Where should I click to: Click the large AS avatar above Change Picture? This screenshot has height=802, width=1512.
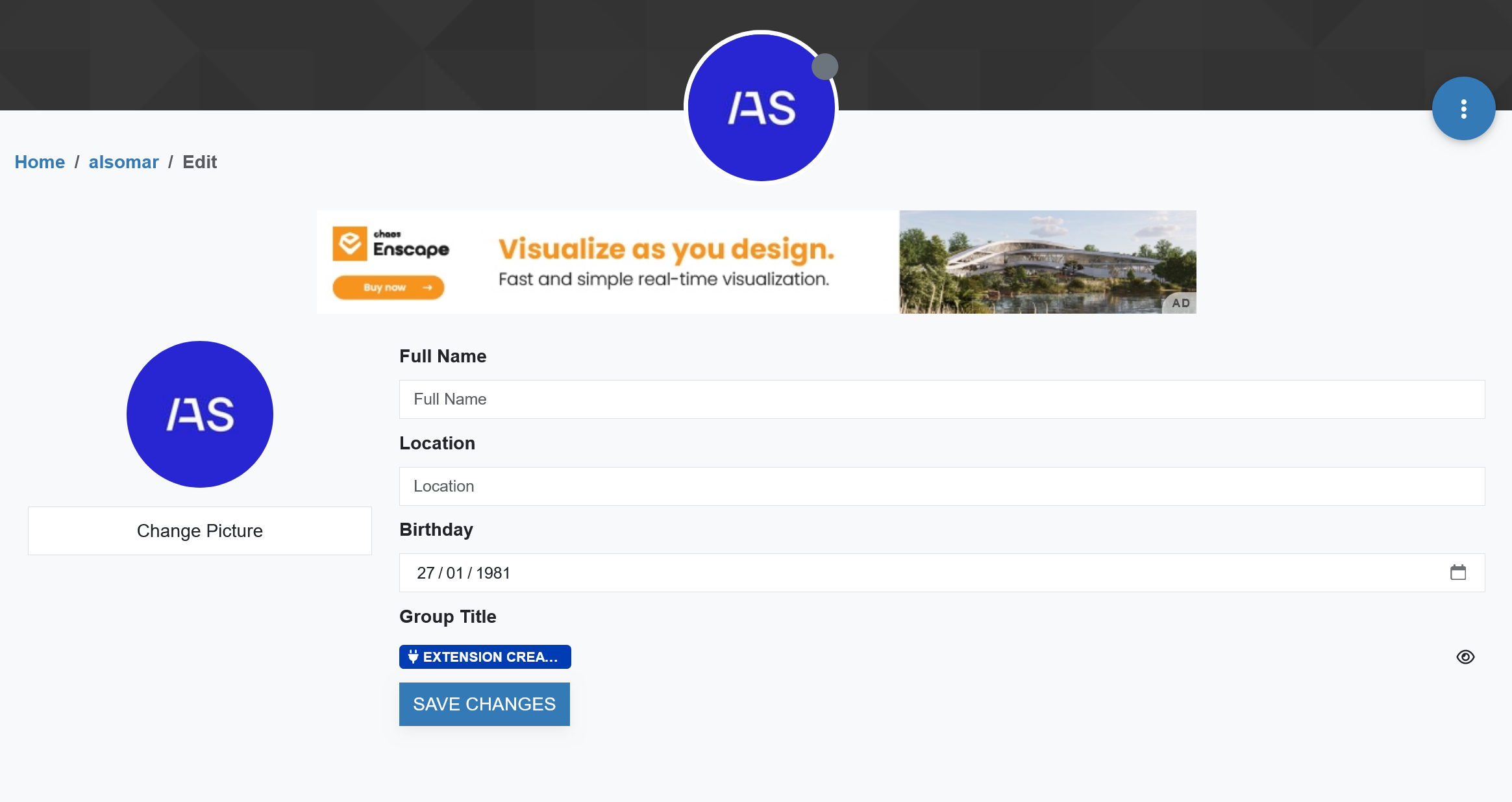(x=200, y=414)
